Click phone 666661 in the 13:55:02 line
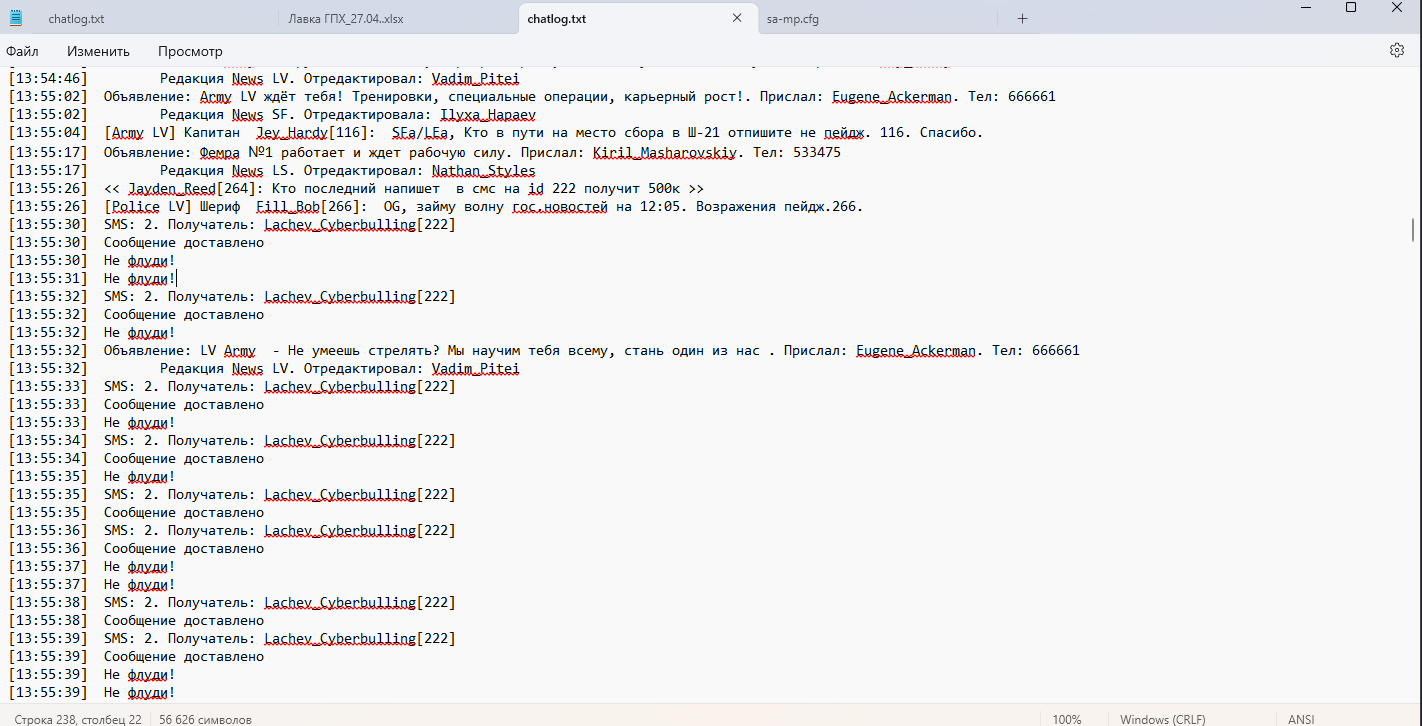The height and width of the screenshot is (726, 1422). click(x=1032, y=97)
